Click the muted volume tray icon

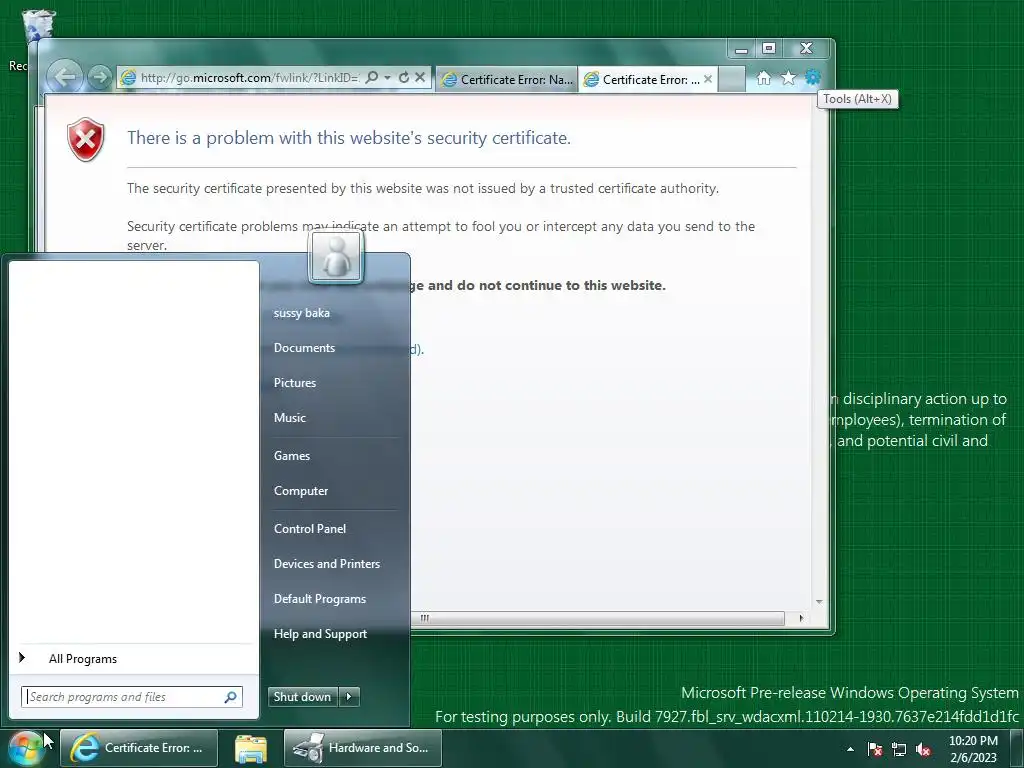(923, 750)
